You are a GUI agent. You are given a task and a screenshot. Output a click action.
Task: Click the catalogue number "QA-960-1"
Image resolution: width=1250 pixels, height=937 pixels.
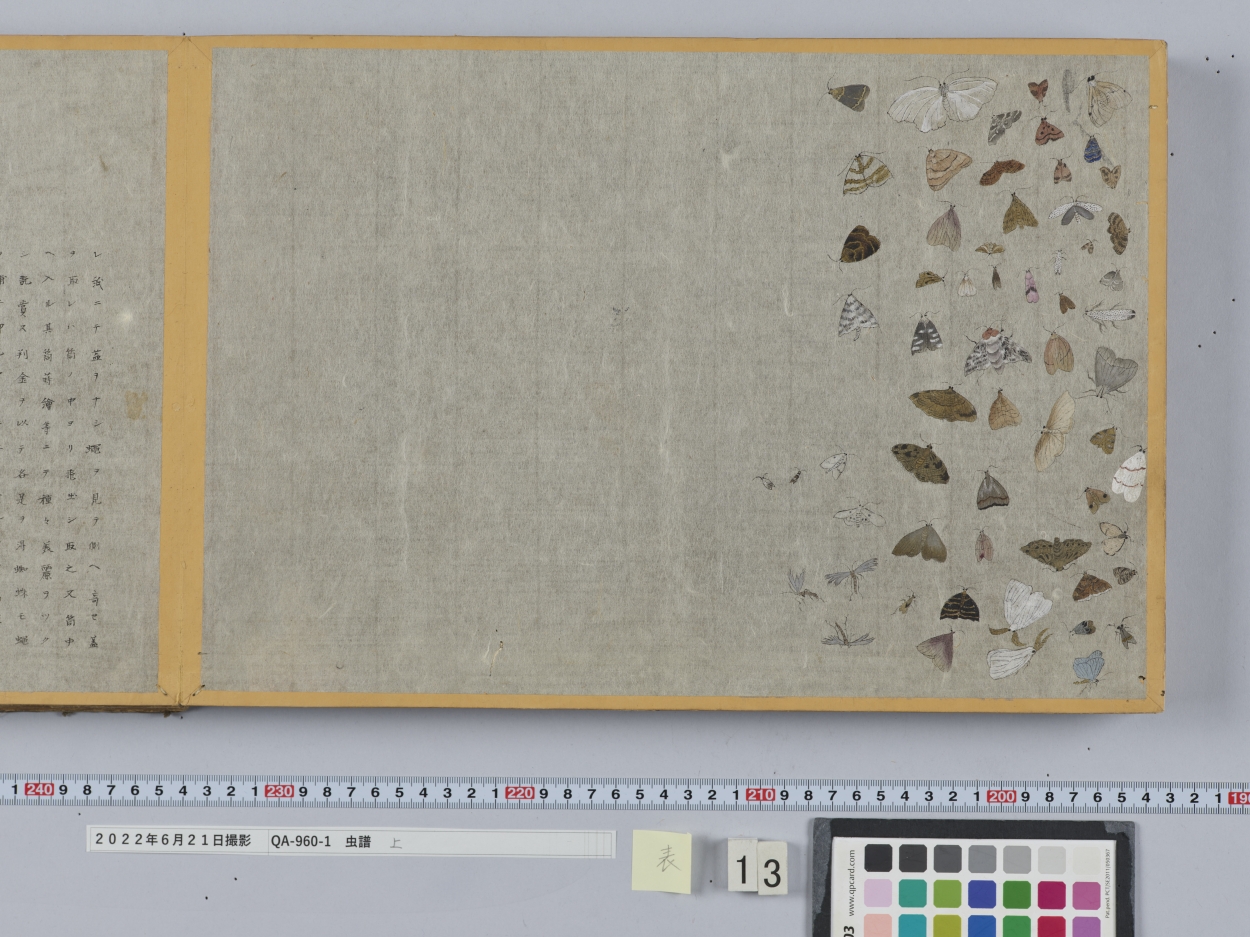pos(300,842)
